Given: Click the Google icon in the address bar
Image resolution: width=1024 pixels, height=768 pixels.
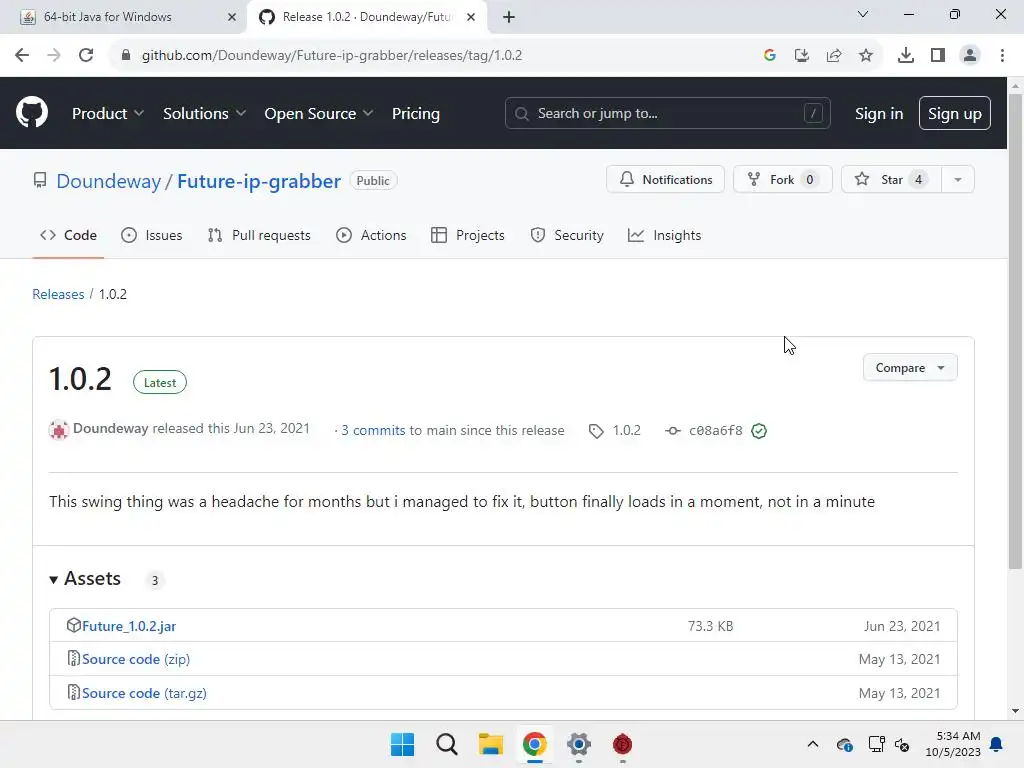Looking at the screenshot, I should click(x=769, y=56).
